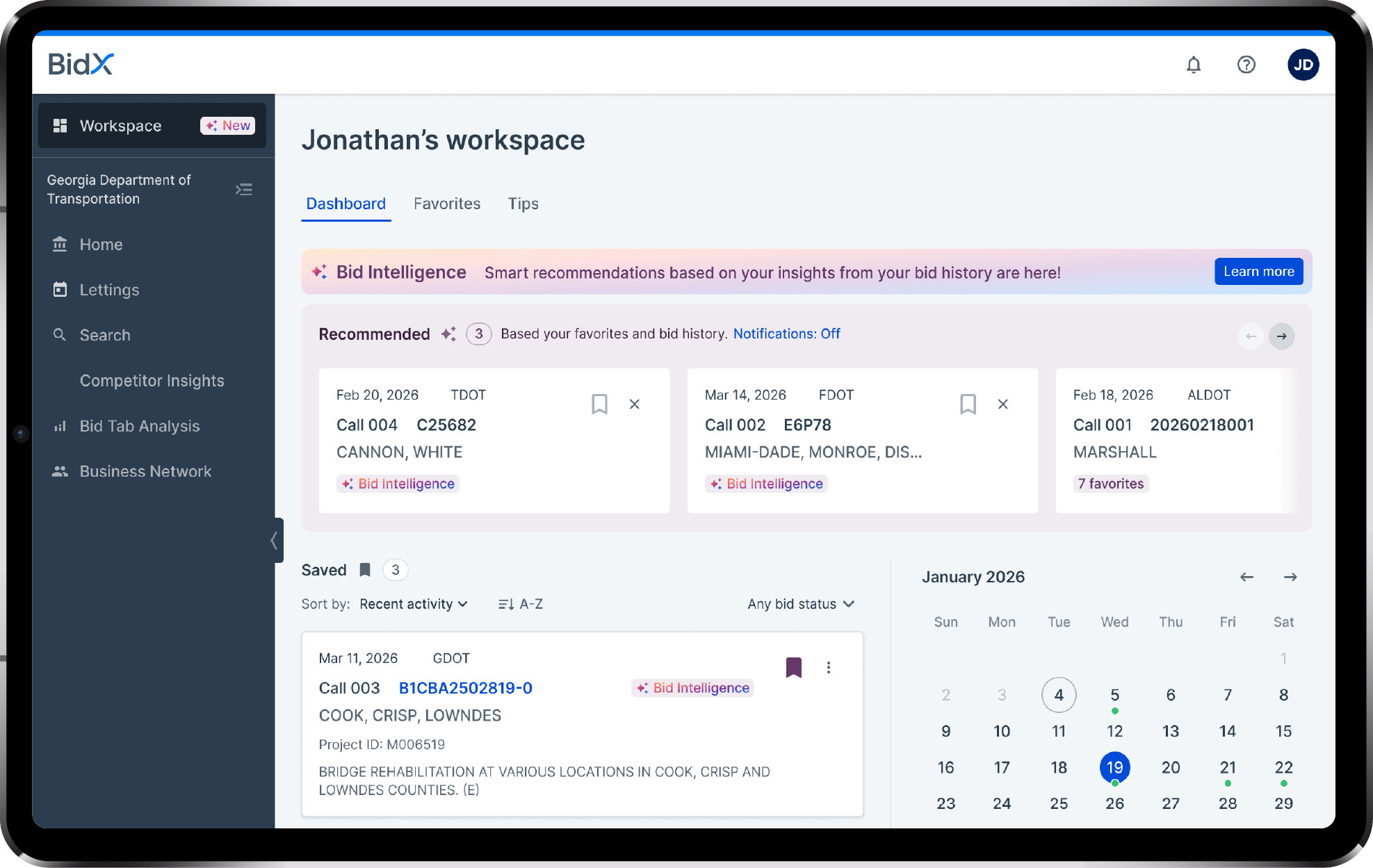The image size is (1373, 868).
Task: Click the Notifications: Off link
Action: click(786, 334)
